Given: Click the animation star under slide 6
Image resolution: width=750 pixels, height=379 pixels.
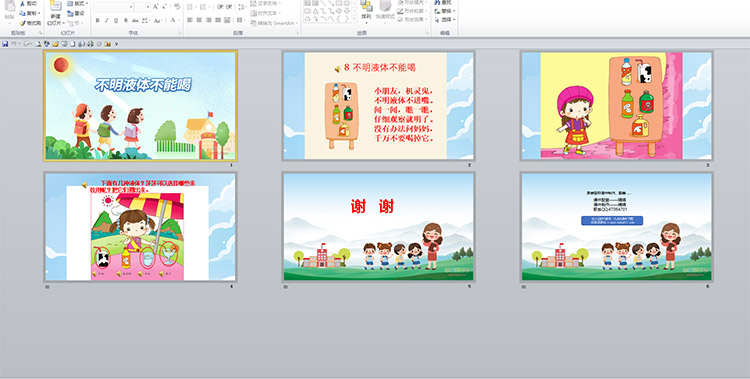Looking at the screenshot, I should tap(524, 287).
